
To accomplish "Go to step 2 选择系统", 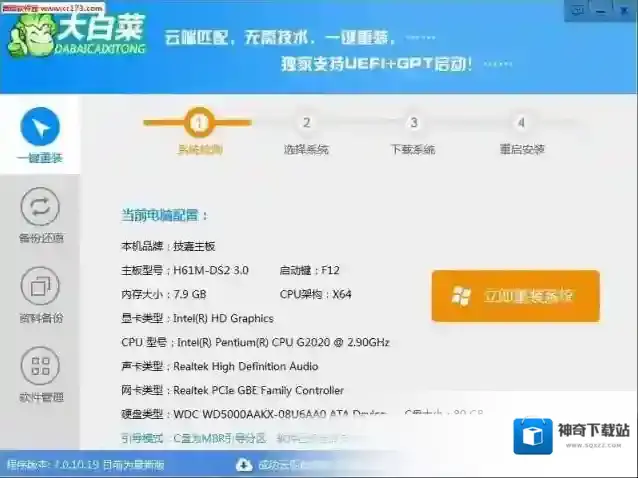I will tap(306, 124).
